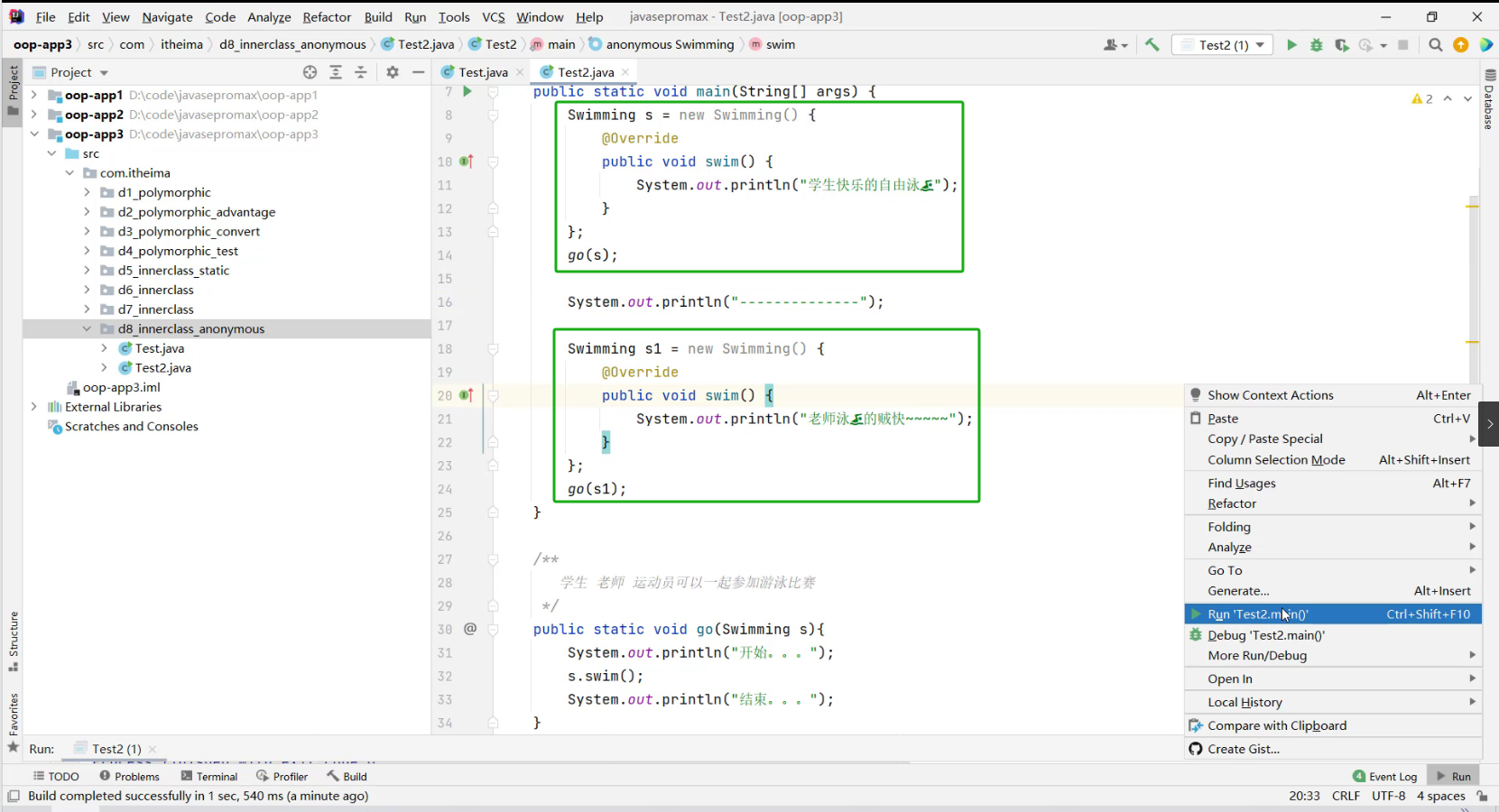Expand all nodes in Project panel
The width and height of the screenshot is (1499, 812).
pos(336,72)
